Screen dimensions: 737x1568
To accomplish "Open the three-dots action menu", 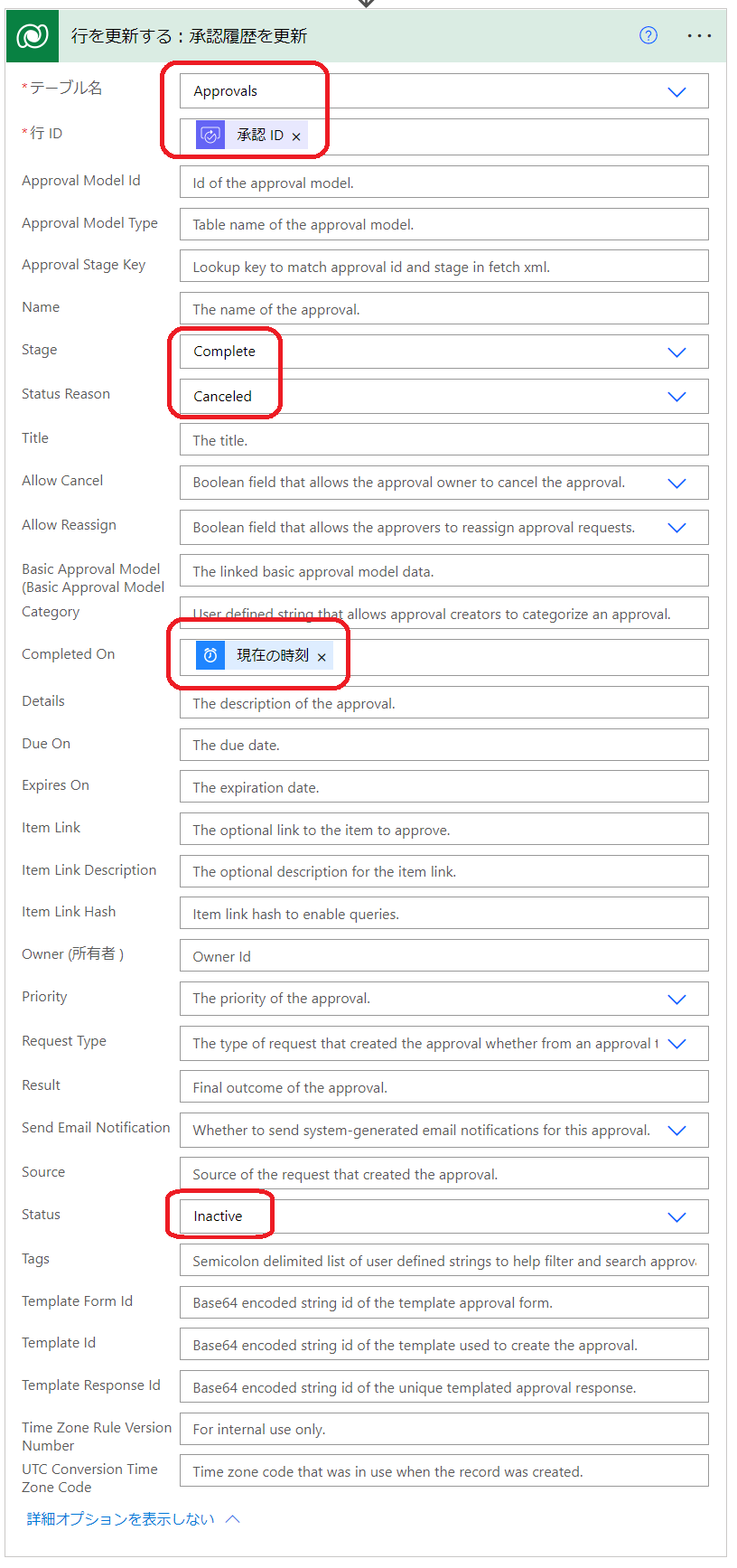I will point(699,35).
